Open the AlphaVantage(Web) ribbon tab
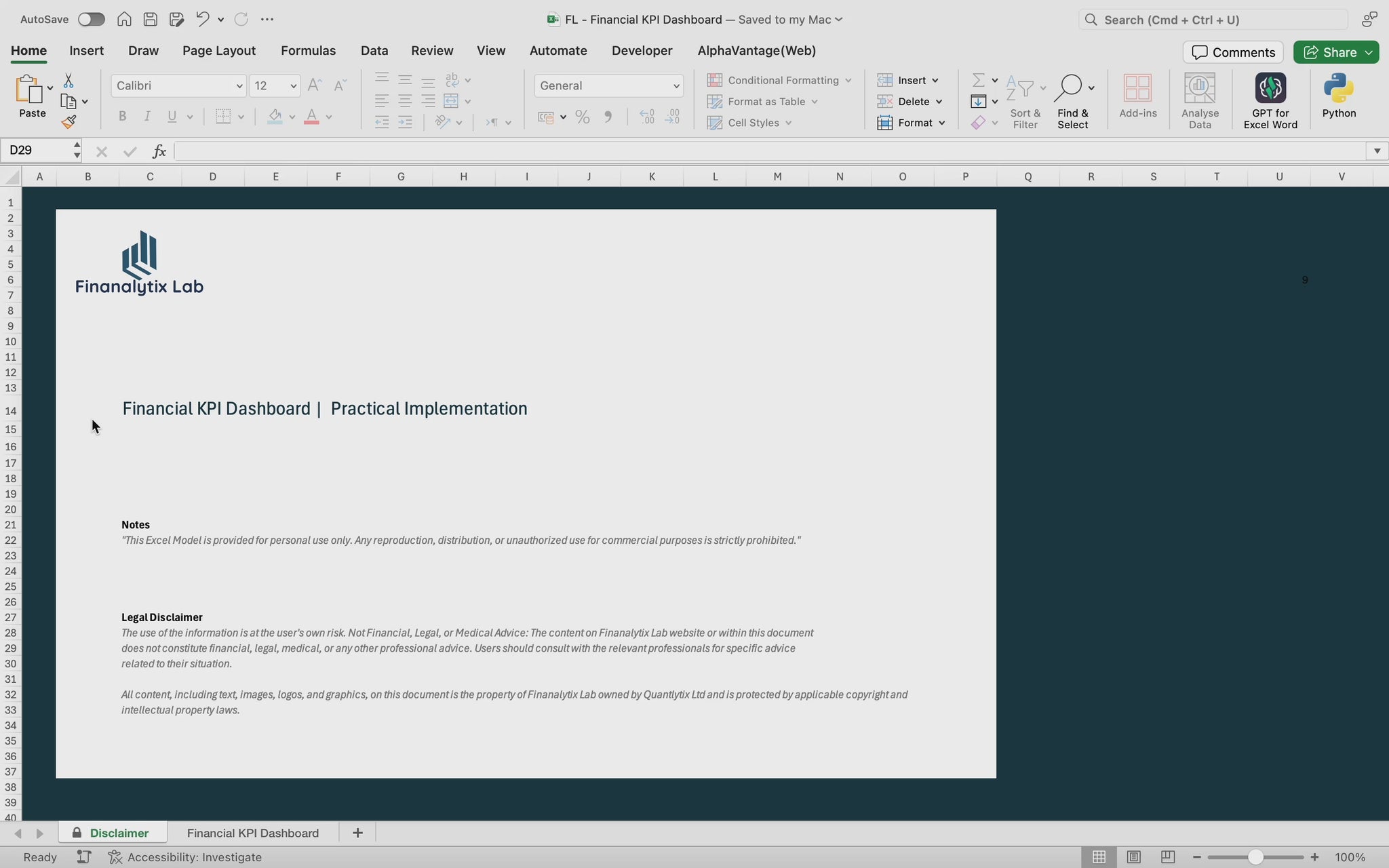This screenshot has height=868, width=1389. (x=756, y=51)
